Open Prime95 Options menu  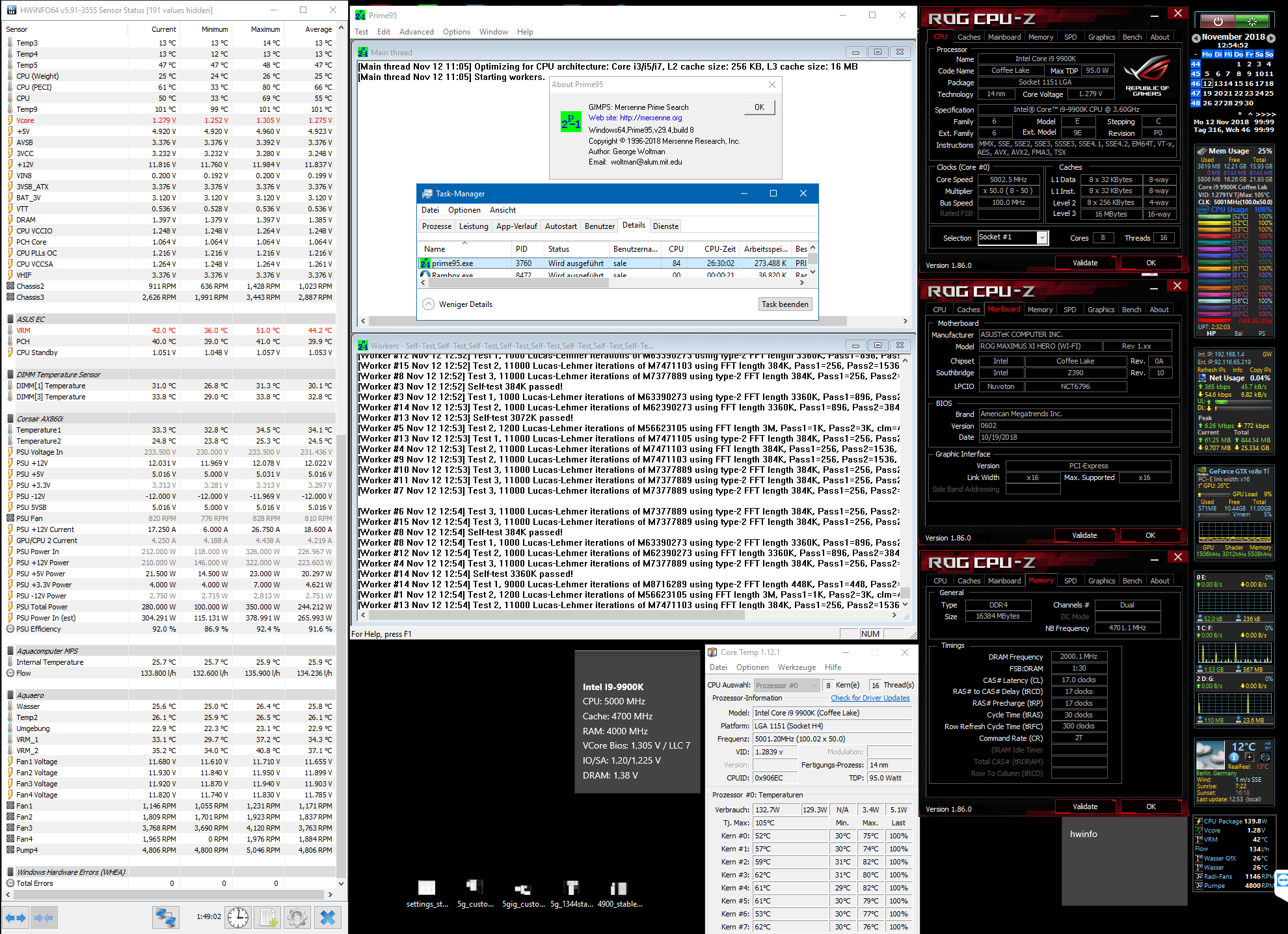[x=457, y=32]
